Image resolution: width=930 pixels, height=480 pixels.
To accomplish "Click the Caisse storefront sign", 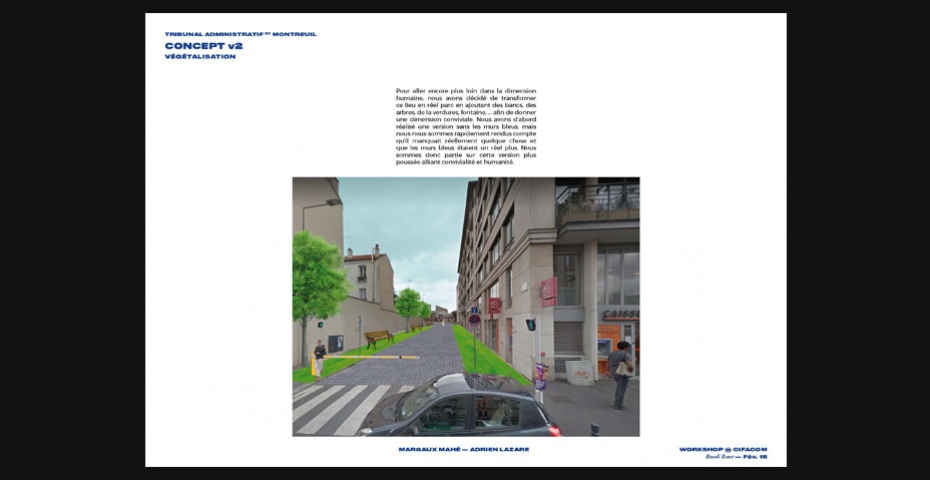I will pyautogui.click(x=620, y=314).
